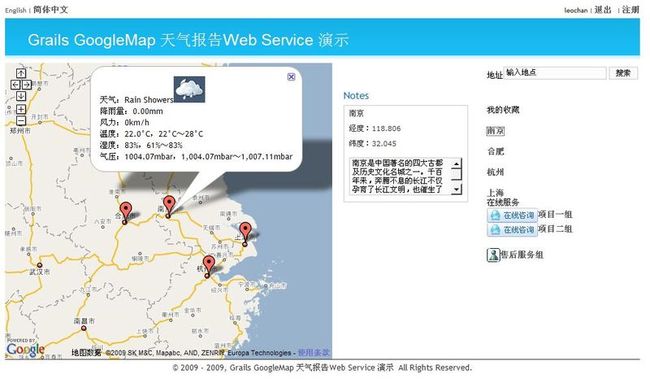
Task: Zoom out the map with the minus button
Action: coord(21,120)
